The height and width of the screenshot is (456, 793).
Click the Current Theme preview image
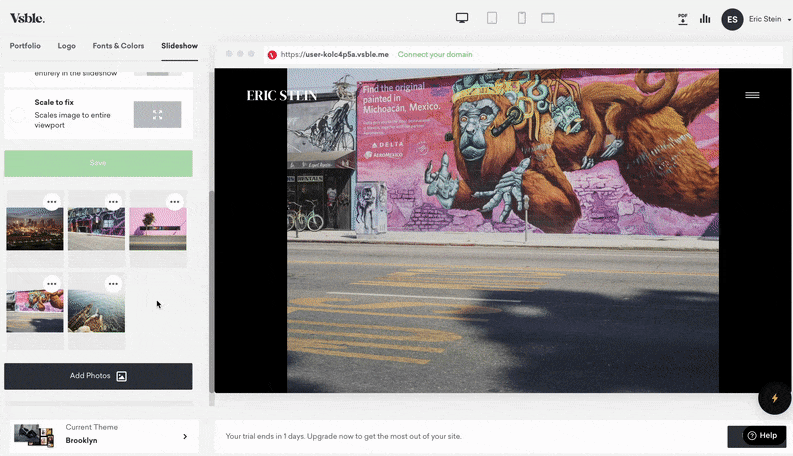34,435
